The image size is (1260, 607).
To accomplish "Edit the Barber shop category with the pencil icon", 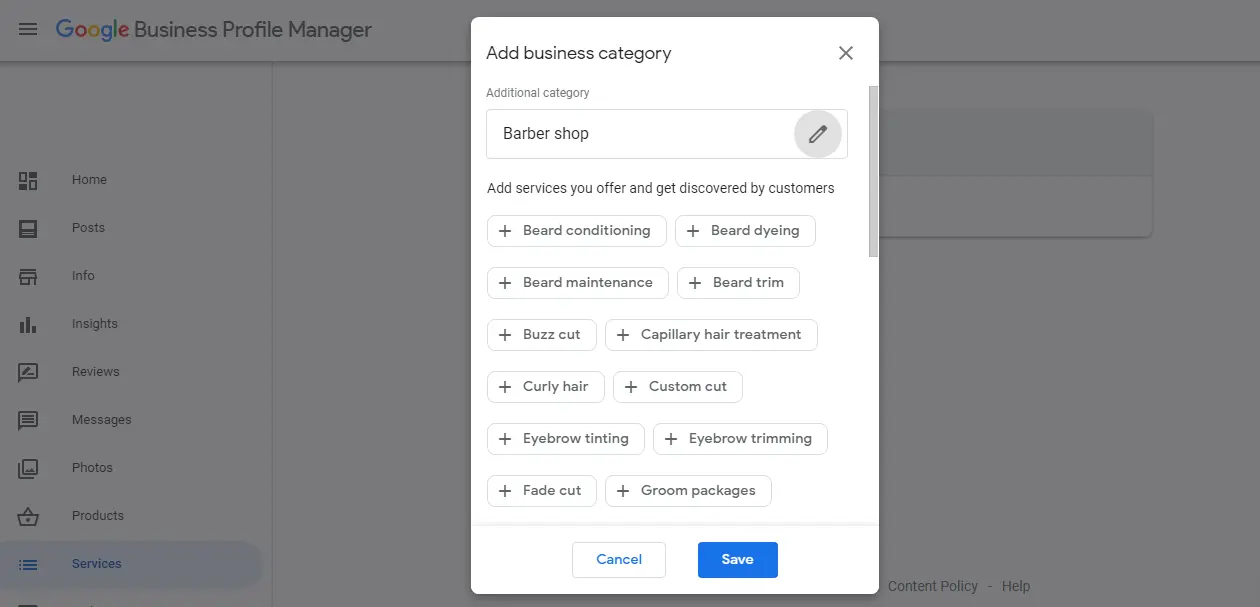I will tap(817, 133).
